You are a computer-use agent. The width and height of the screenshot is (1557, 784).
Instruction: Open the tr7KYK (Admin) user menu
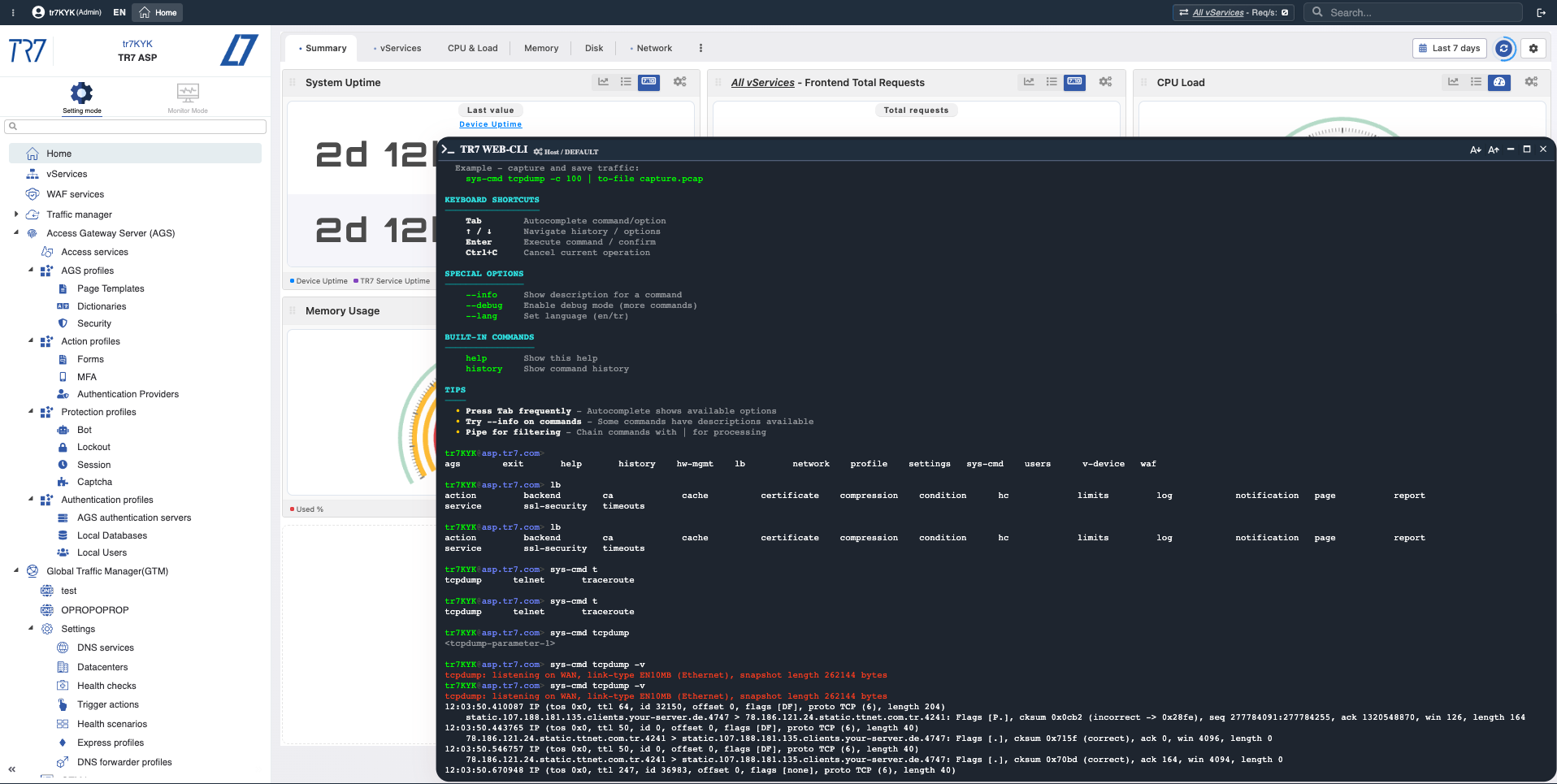[67, 12]
